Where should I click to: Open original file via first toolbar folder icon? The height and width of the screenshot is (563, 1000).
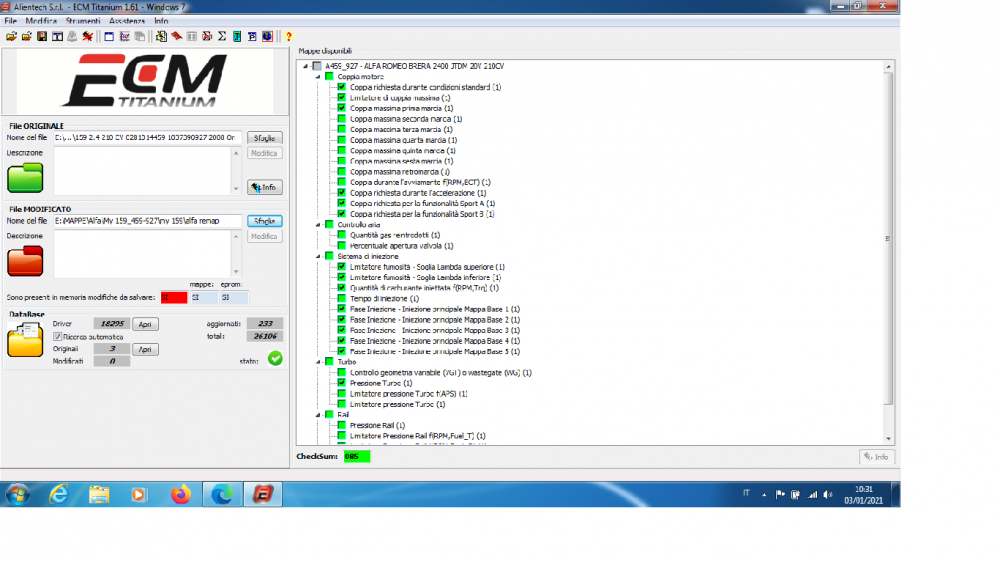(11, 36)
